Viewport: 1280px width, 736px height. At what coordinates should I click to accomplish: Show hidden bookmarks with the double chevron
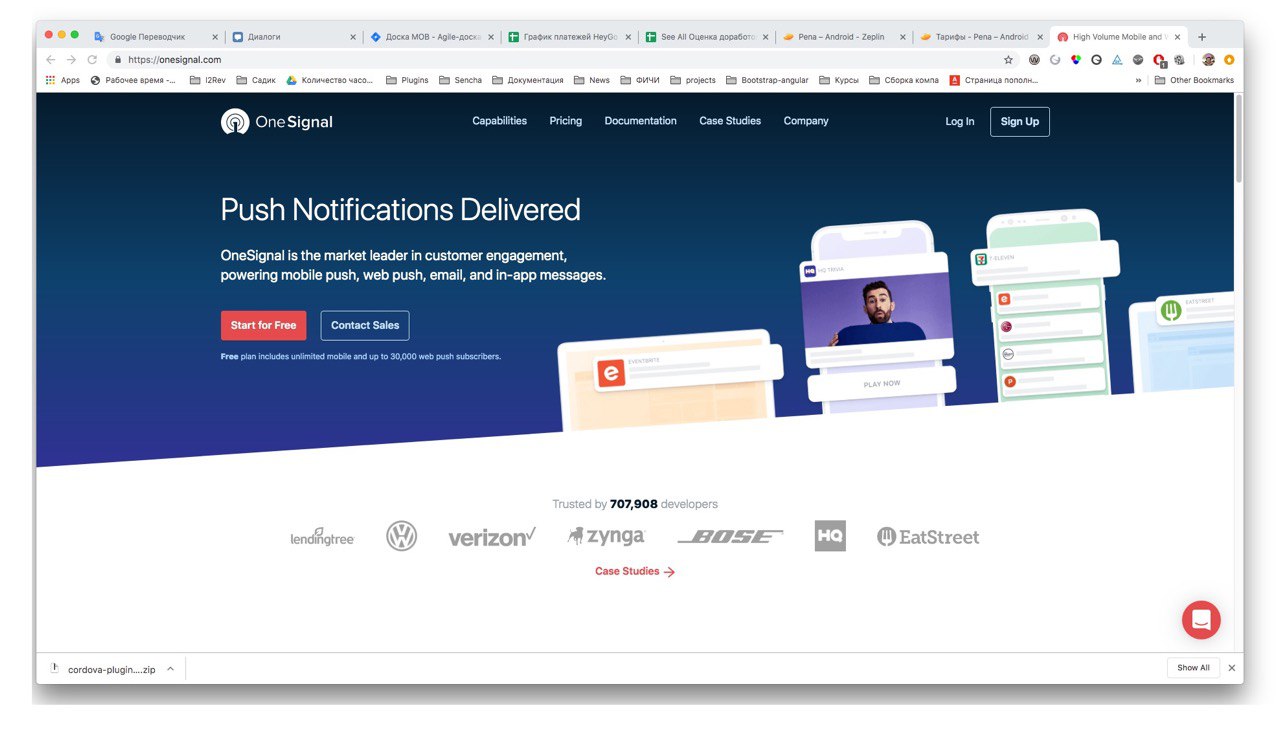tap(1138, 80)
